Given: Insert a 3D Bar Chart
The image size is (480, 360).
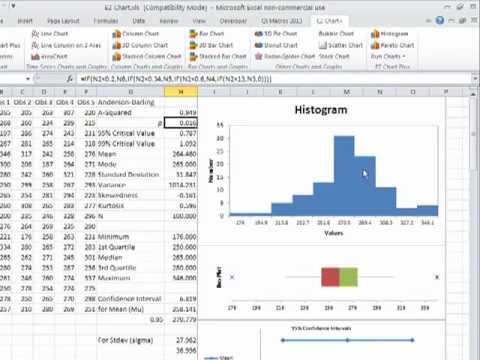Looking at the screenshot, I should click(211, 45).
